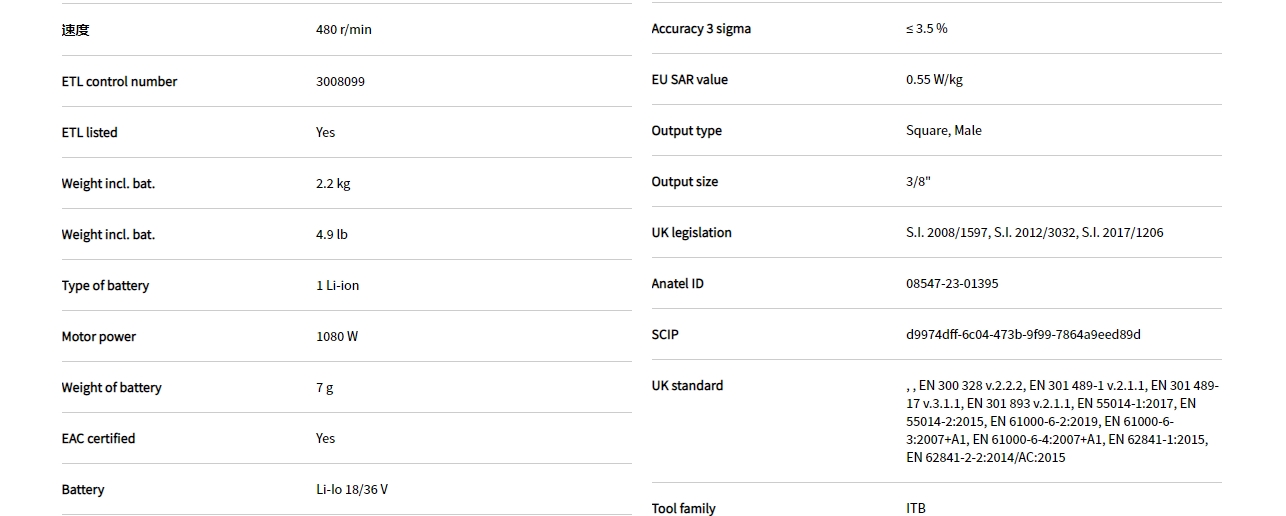Click the UK standard EN list text
The image size is (1286, 516).
click(x=1060, y=421)
